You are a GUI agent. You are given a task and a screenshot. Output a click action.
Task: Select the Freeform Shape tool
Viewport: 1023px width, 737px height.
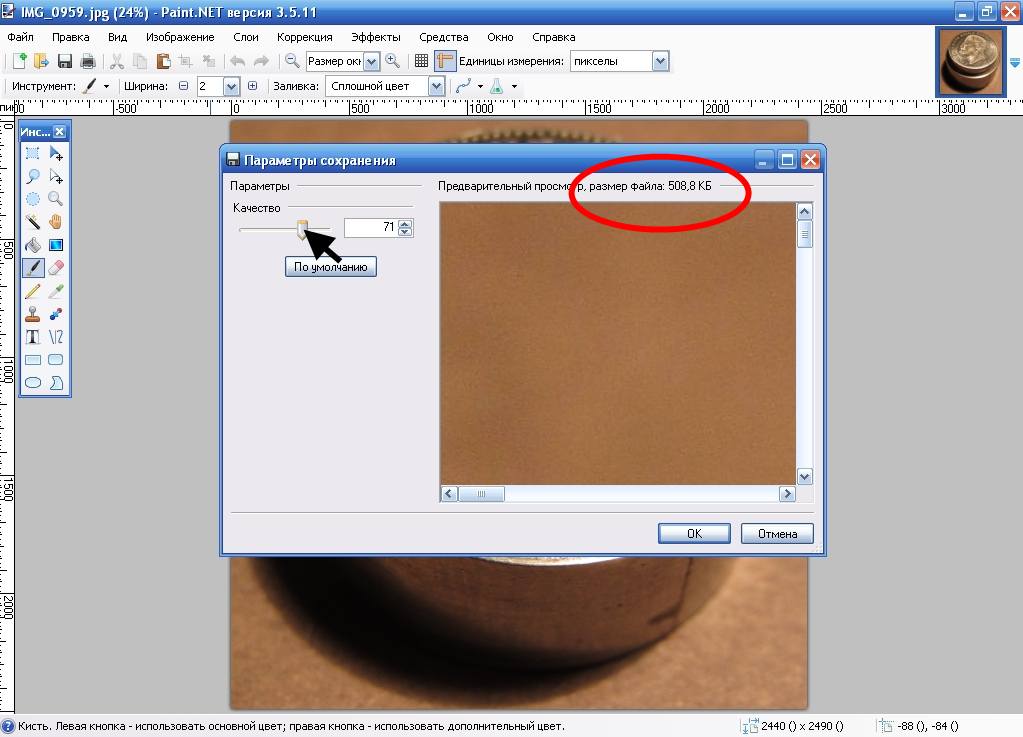pos(56,382)
